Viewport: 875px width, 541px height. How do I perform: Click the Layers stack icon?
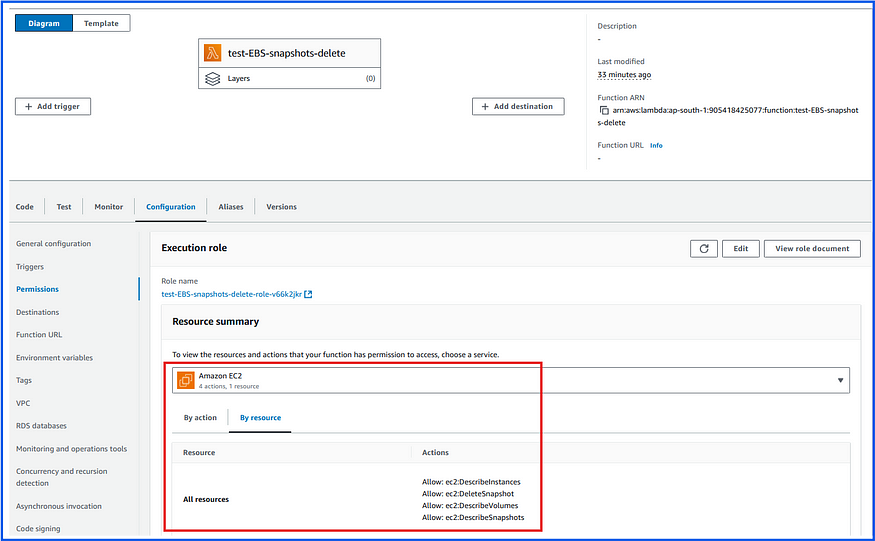click(x=213, y=79)
